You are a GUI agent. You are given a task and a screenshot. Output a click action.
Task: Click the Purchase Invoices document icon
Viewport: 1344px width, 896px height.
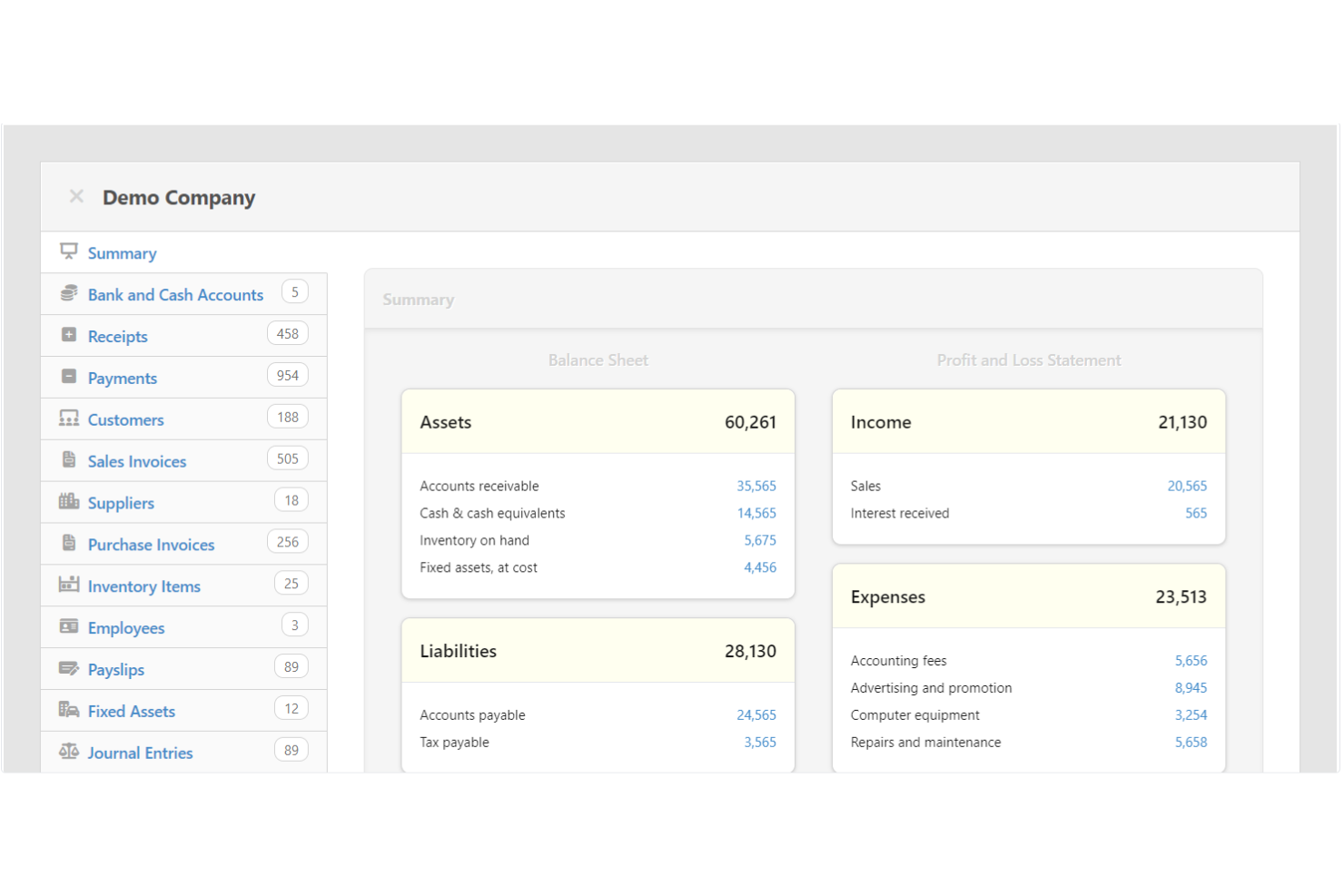[69, 543]
